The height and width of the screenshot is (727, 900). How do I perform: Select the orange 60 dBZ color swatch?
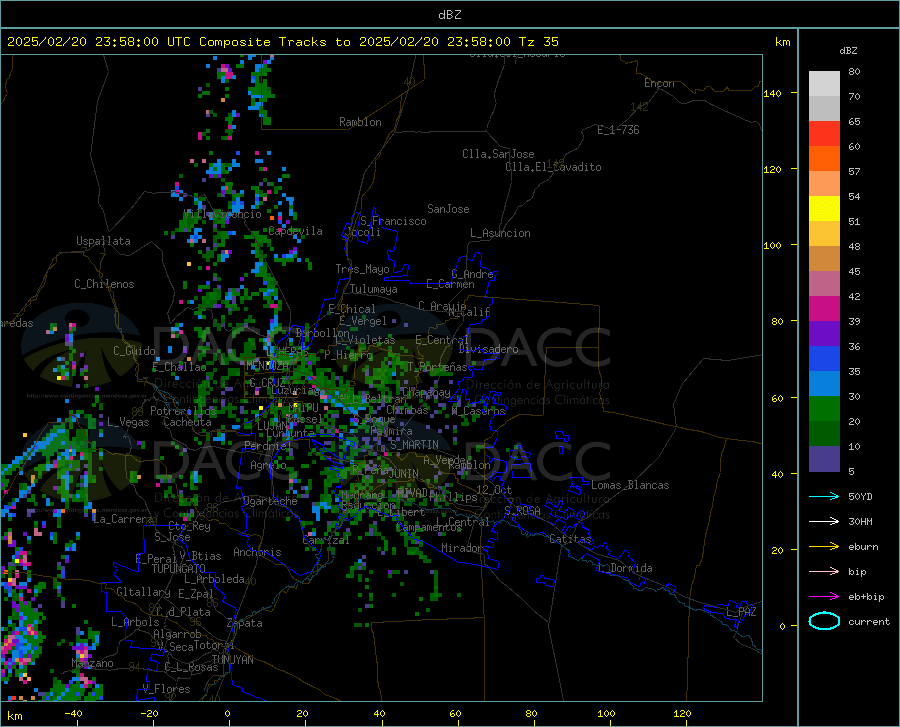[x=824, y=159]
